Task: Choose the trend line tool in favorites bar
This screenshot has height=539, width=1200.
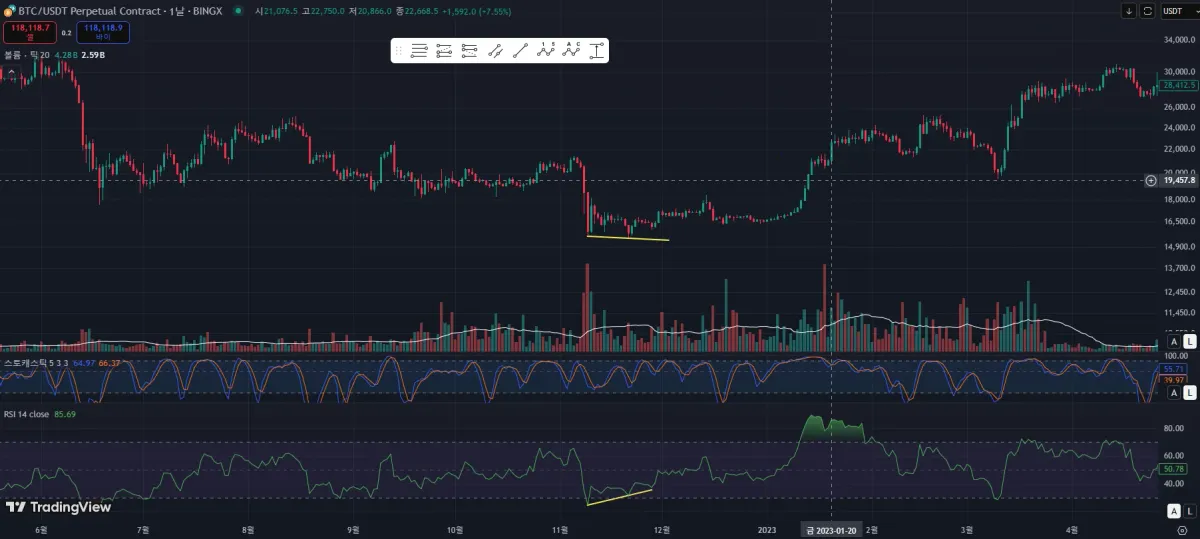Action: coord(520,50)
